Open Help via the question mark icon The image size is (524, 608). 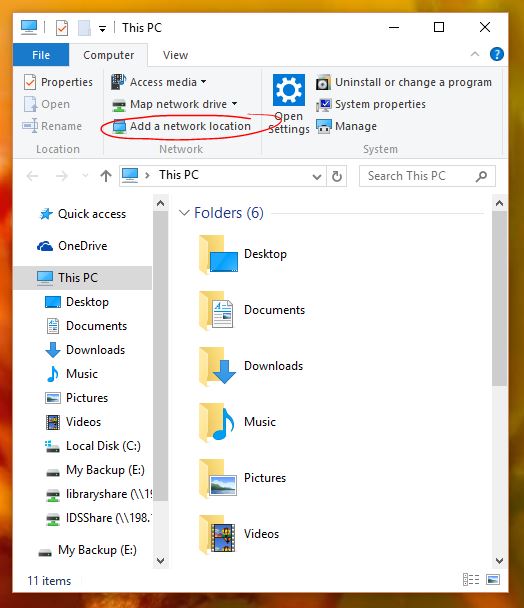[497, 54]
